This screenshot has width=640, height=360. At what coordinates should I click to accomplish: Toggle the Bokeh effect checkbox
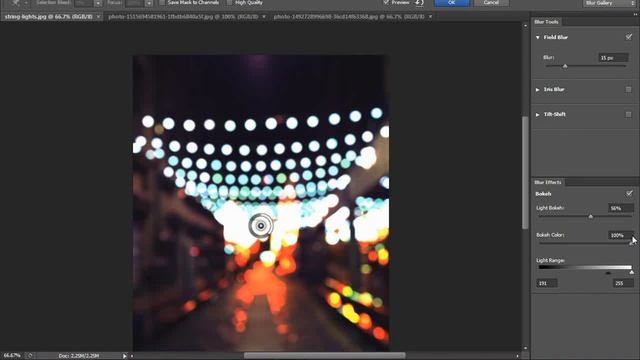pos(629,193)
